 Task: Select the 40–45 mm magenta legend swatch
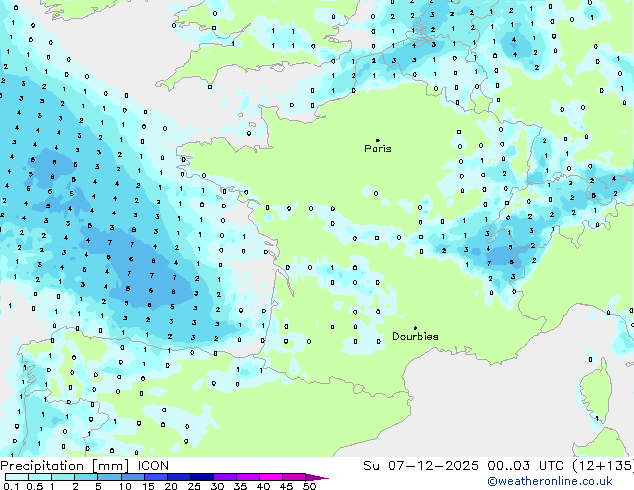(x=271, y=477)
